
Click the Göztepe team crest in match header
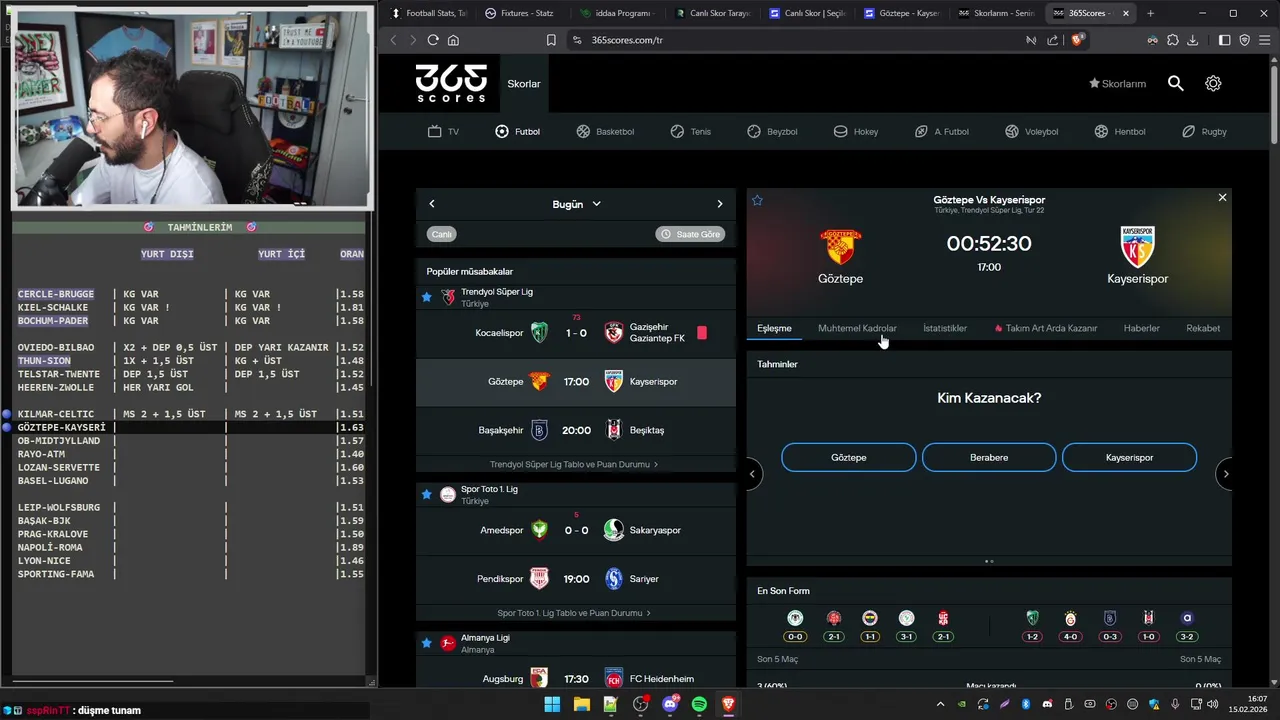point(840,246)
